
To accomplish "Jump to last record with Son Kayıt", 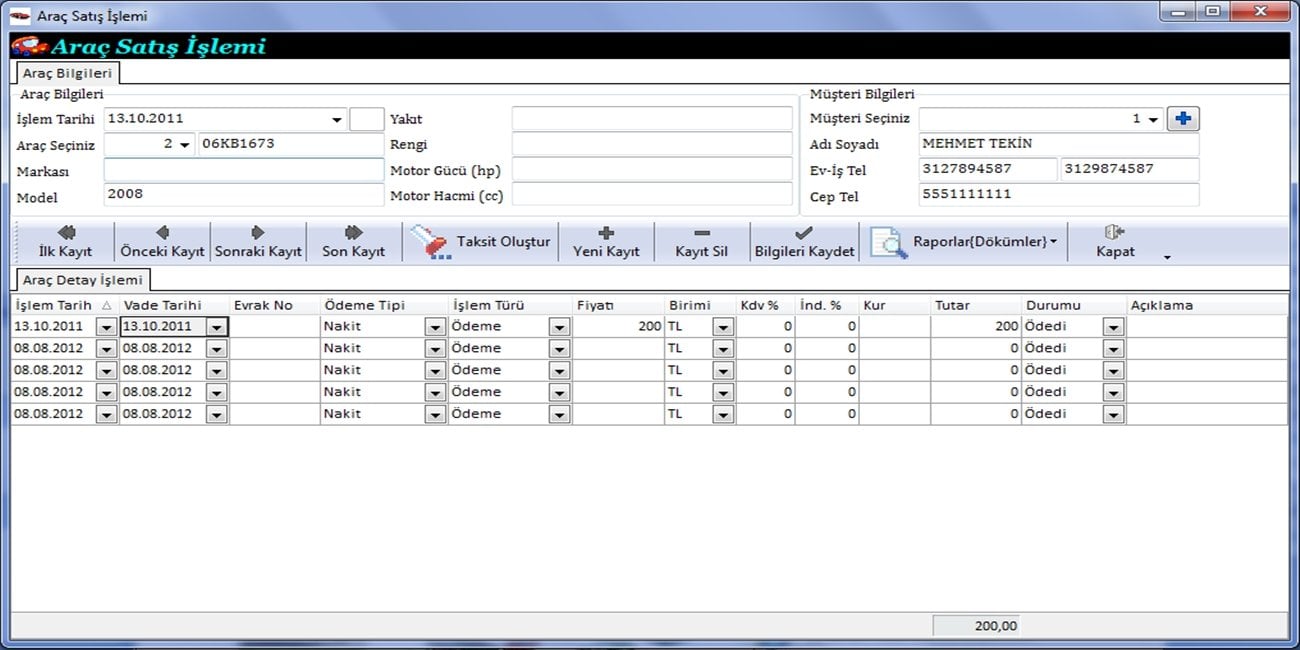I will coord(353,242).
